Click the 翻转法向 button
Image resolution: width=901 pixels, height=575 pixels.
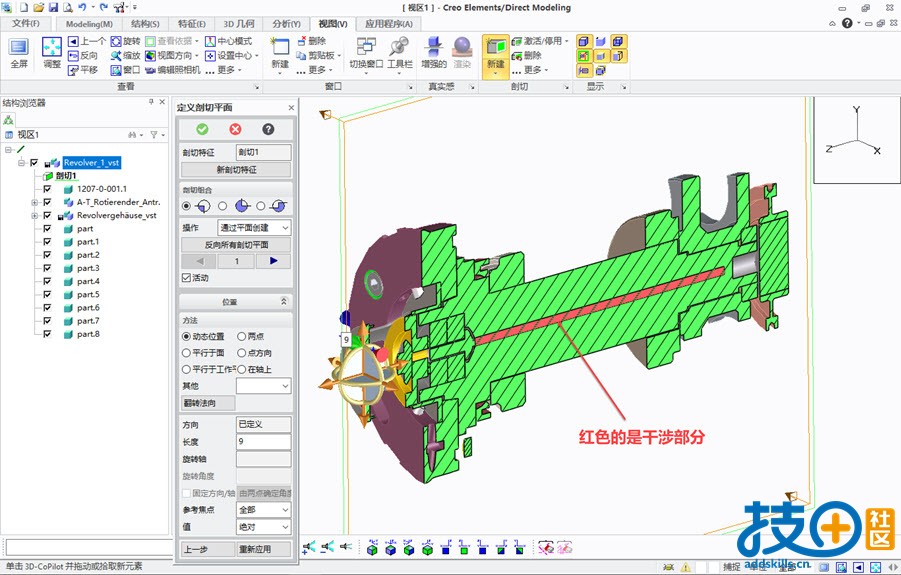208,403
